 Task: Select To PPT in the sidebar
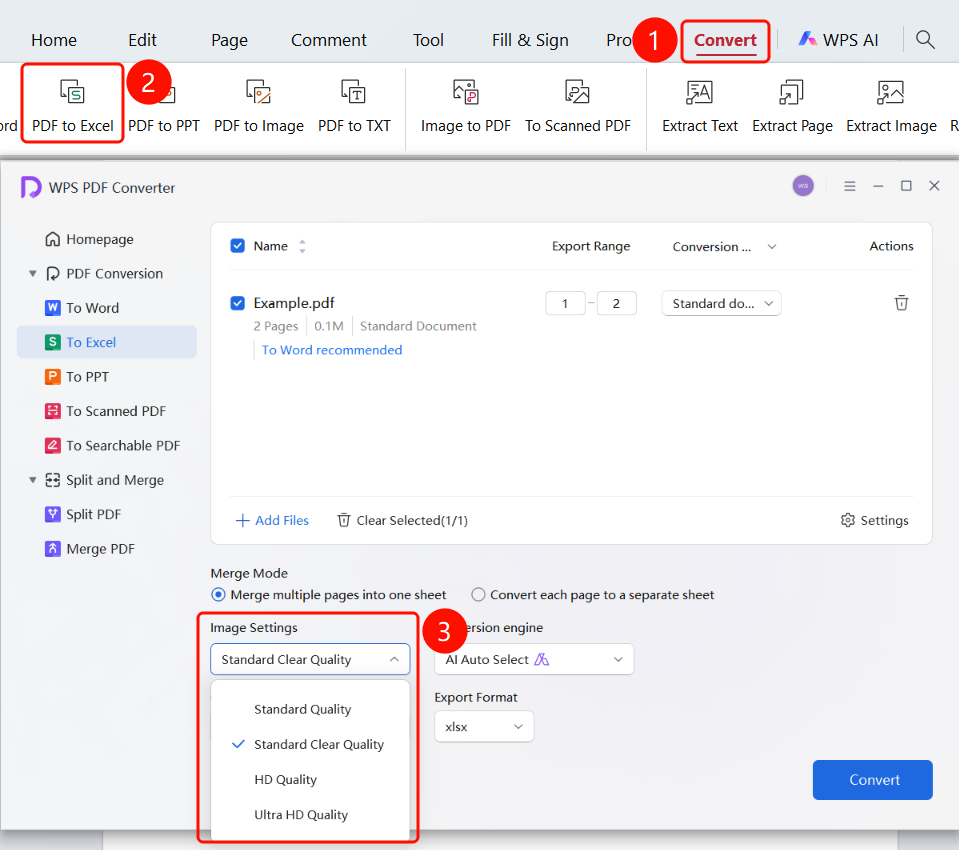[77, 377]
